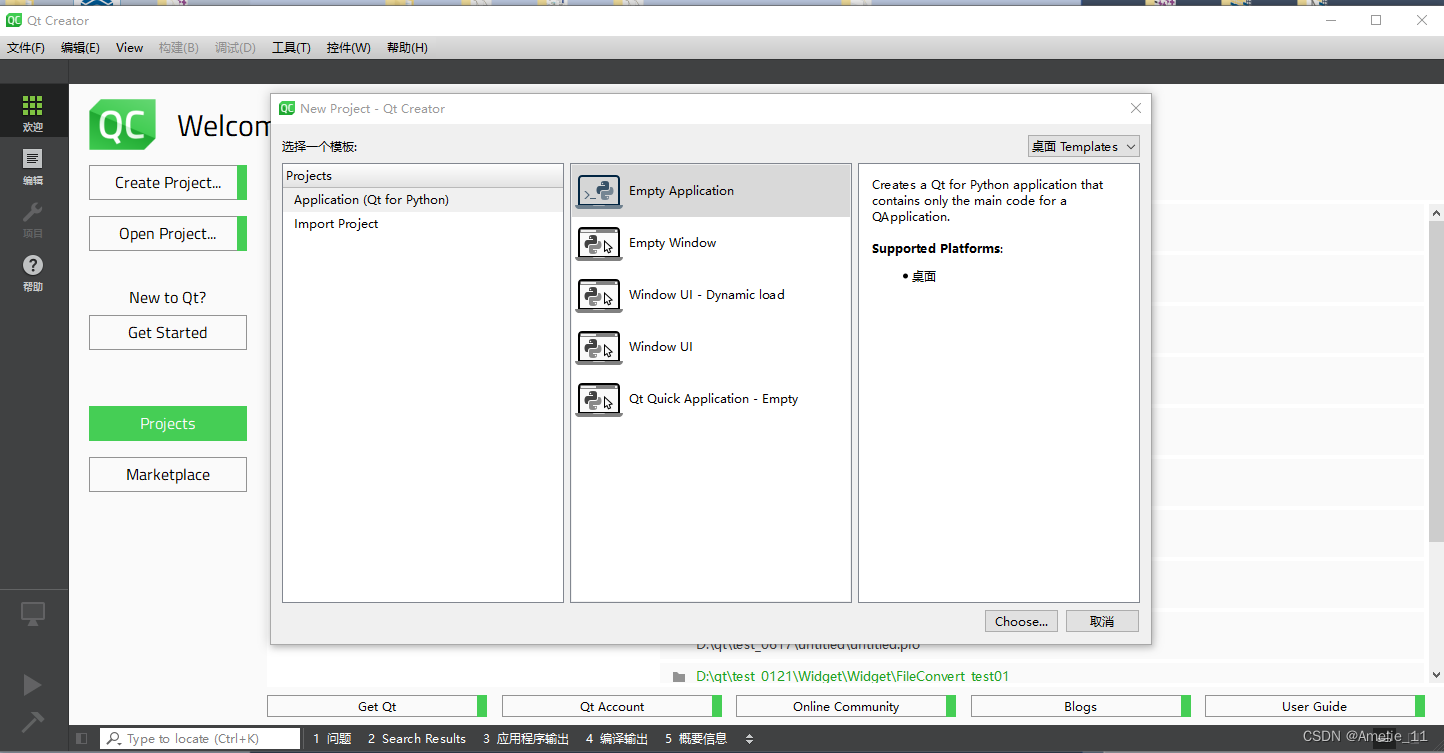Open the Controls (控件) menu

click(349, 47)
